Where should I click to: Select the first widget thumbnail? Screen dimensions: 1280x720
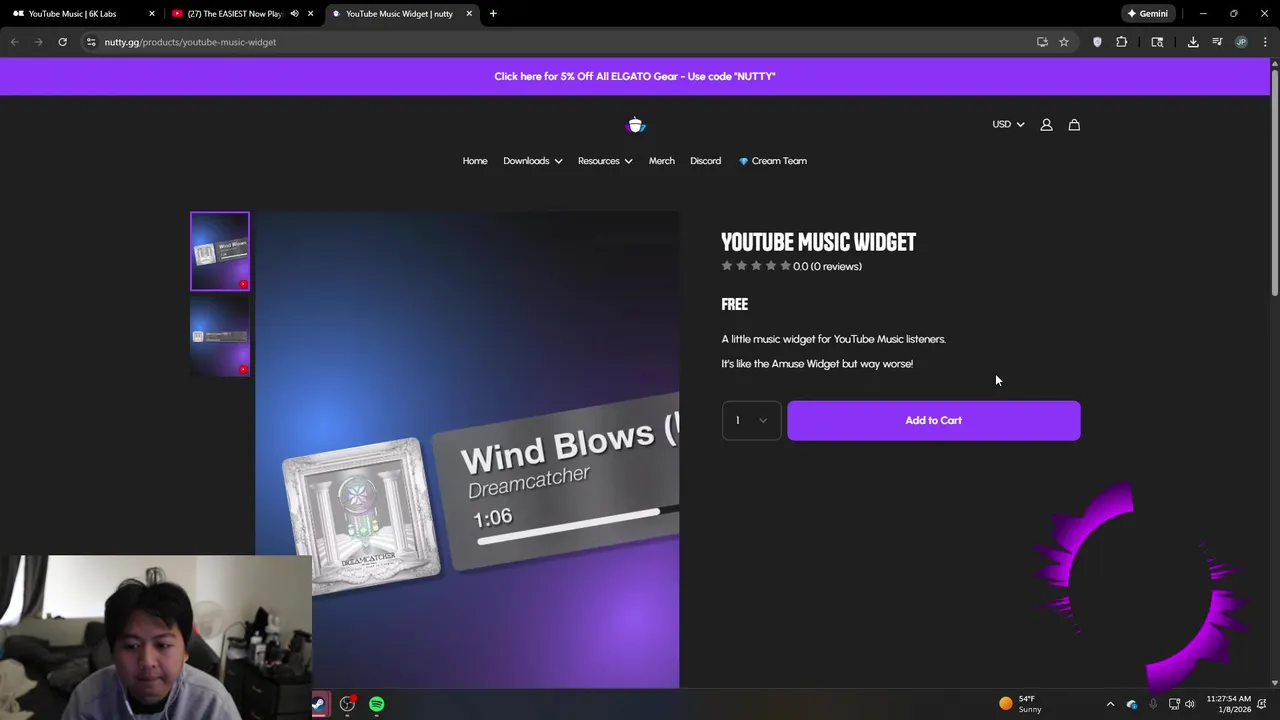220,251
